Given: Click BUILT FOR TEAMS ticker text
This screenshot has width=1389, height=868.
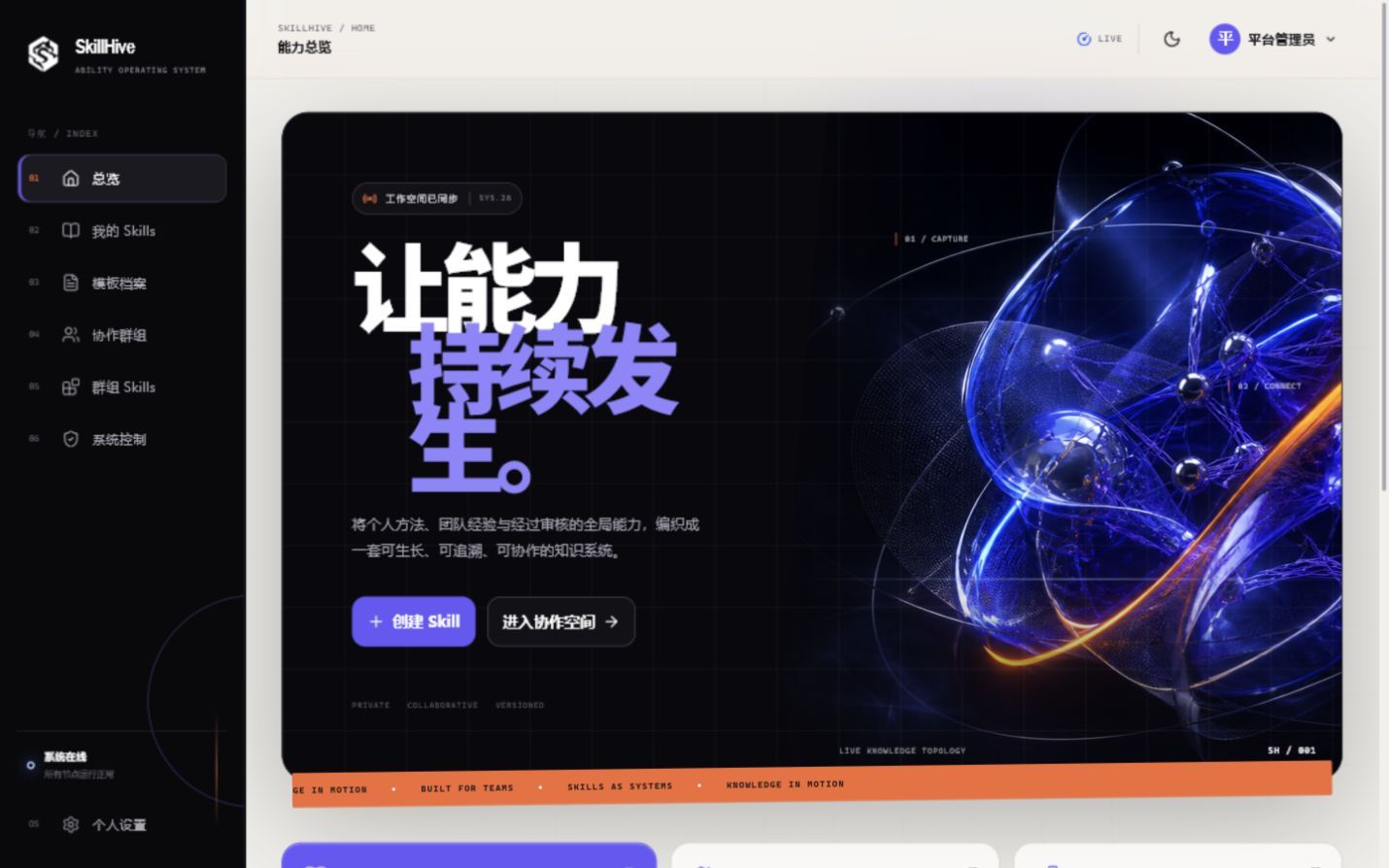Looking at the screenshot, I should [467, 788].
